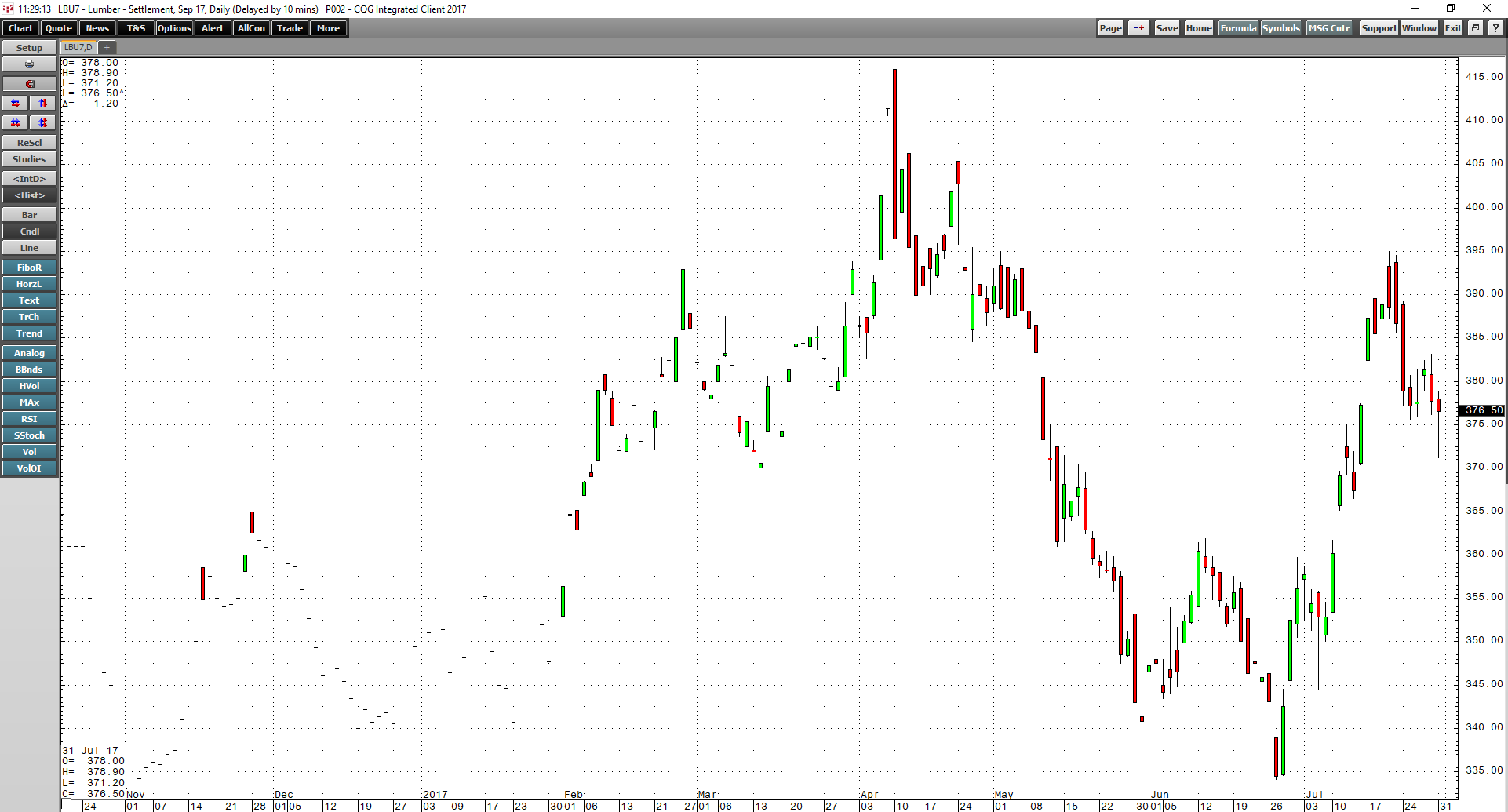Click the O= 378.00 value readout
This screenshot has height=812, width=1508.
[x=90, y=63]
